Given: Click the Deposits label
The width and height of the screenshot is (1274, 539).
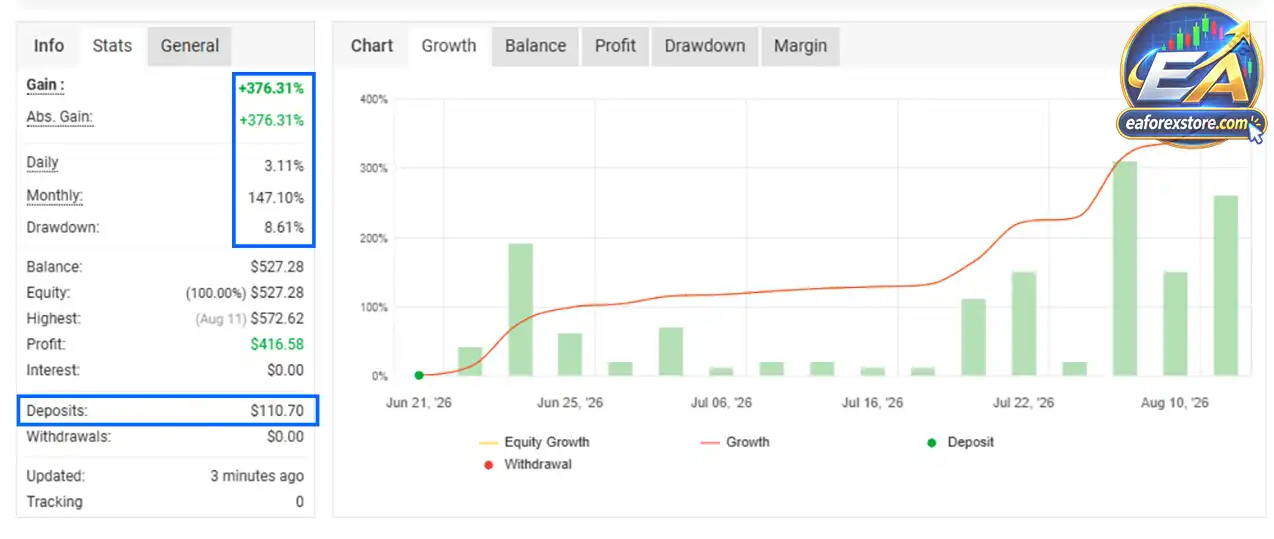Looking at the screenshot, I should tap(57, 410).
